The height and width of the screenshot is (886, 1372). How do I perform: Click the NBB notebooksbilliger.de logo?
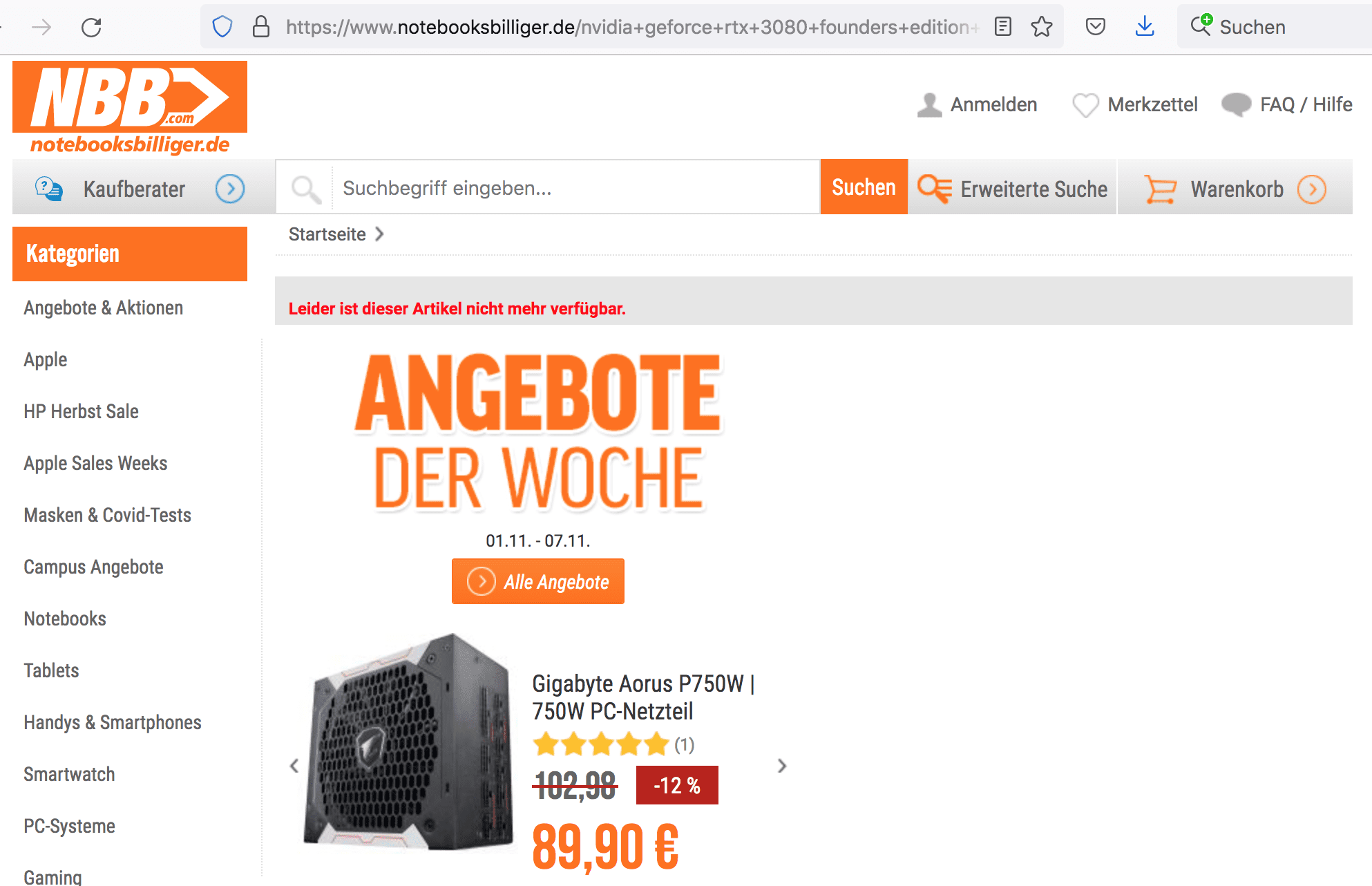point(130,108)
